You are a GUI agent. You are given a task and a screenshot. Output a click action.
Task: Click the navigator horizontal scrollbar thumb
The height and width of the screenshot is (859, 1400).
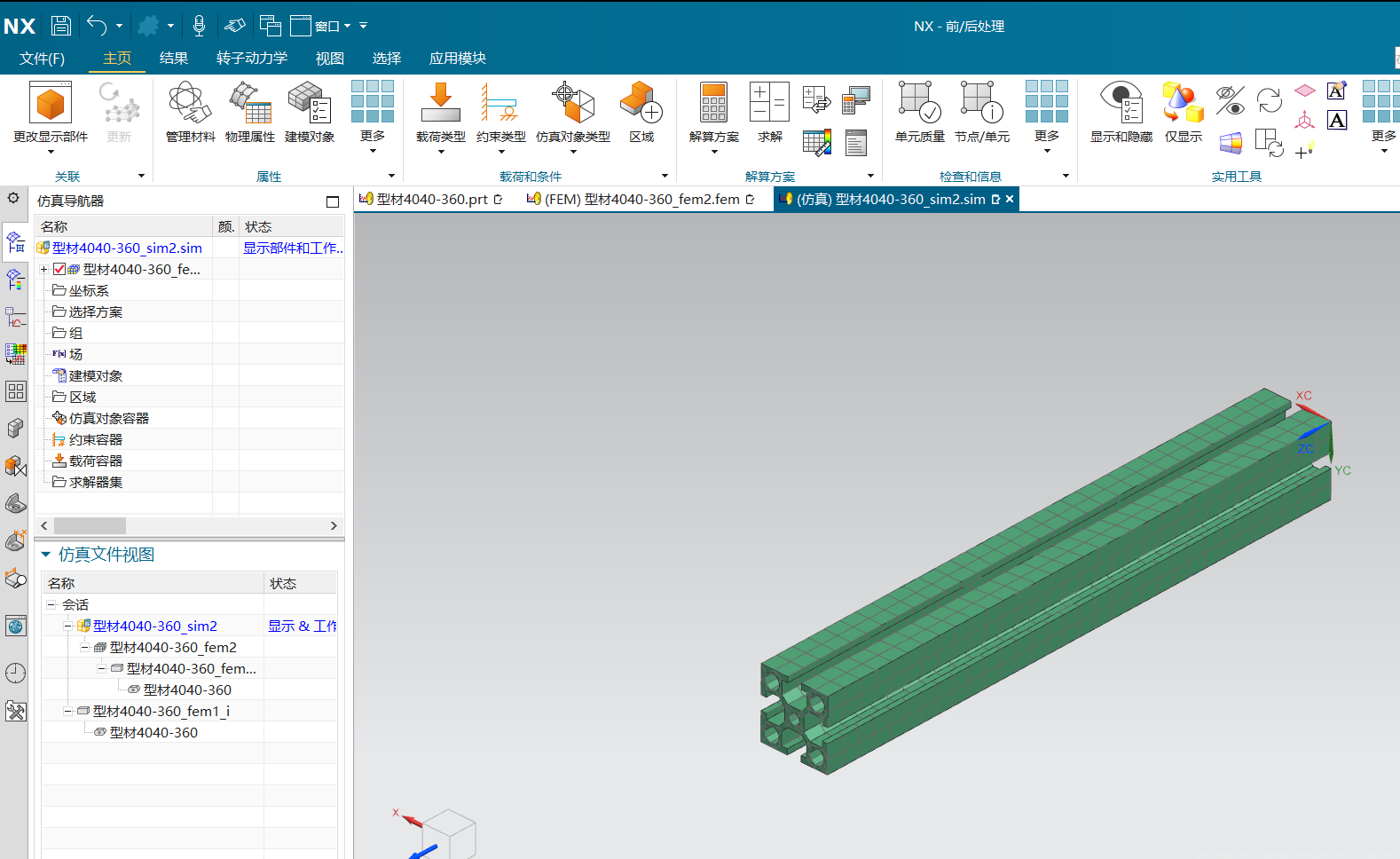point(90,525)
